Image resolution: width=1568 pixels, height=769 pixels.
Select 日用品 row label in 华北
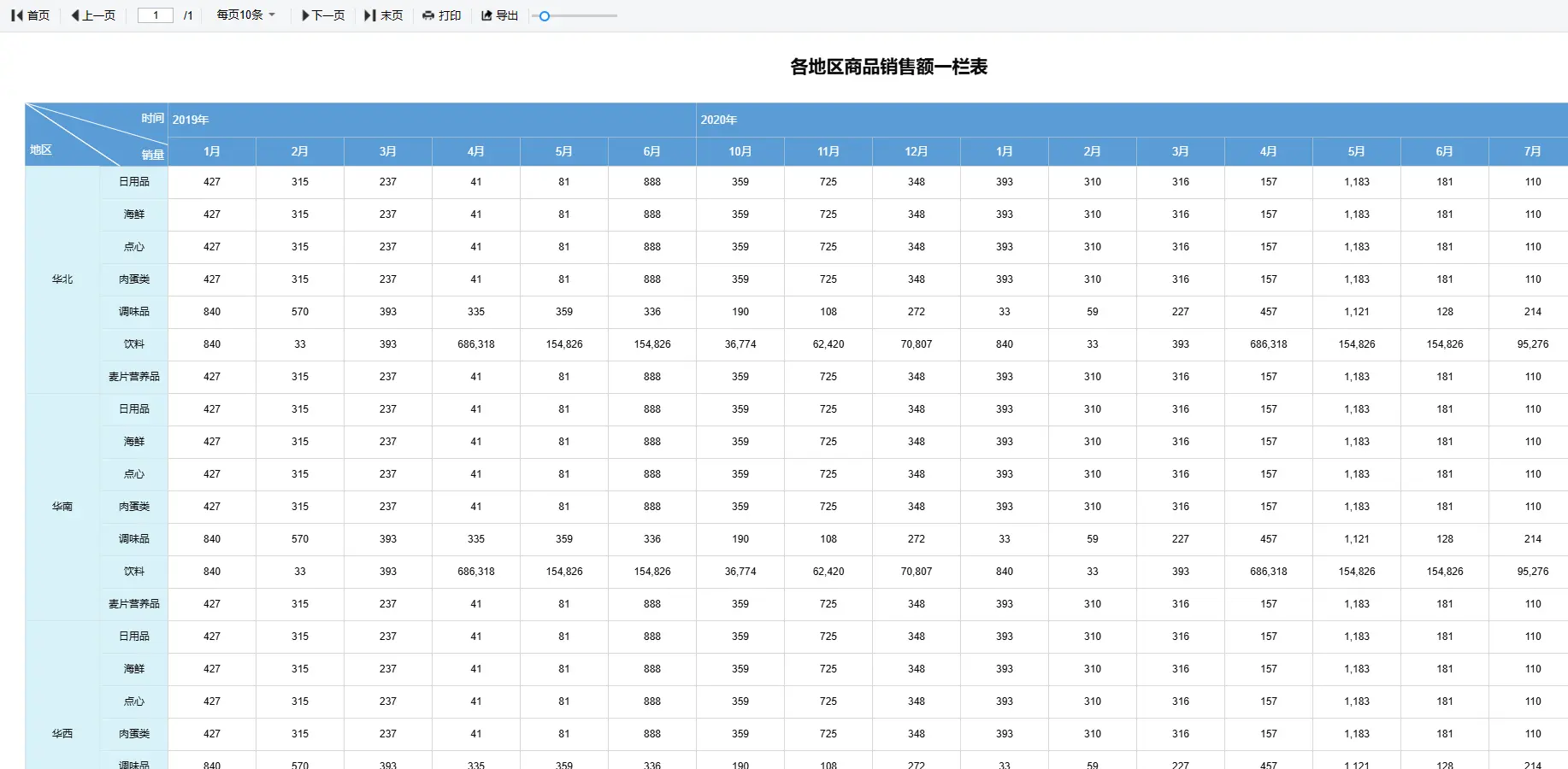[x=134, y=182]
